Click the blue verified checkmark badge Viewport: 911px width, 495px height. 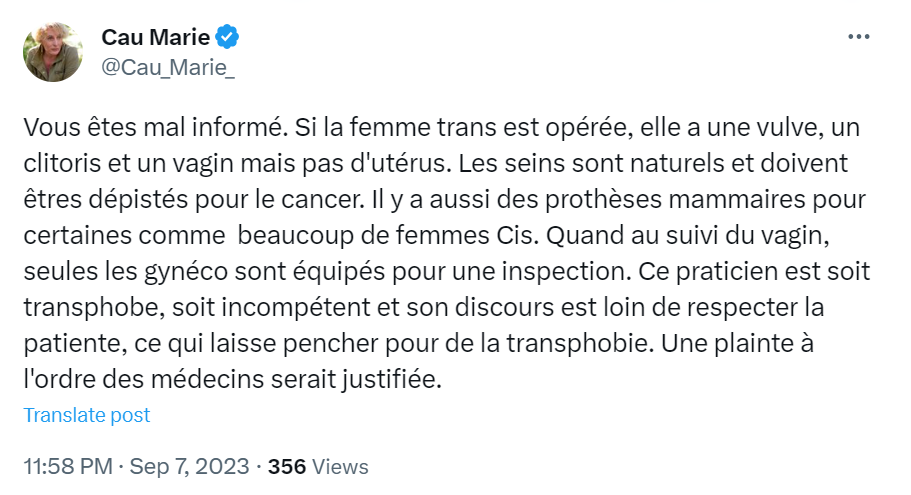227,37
